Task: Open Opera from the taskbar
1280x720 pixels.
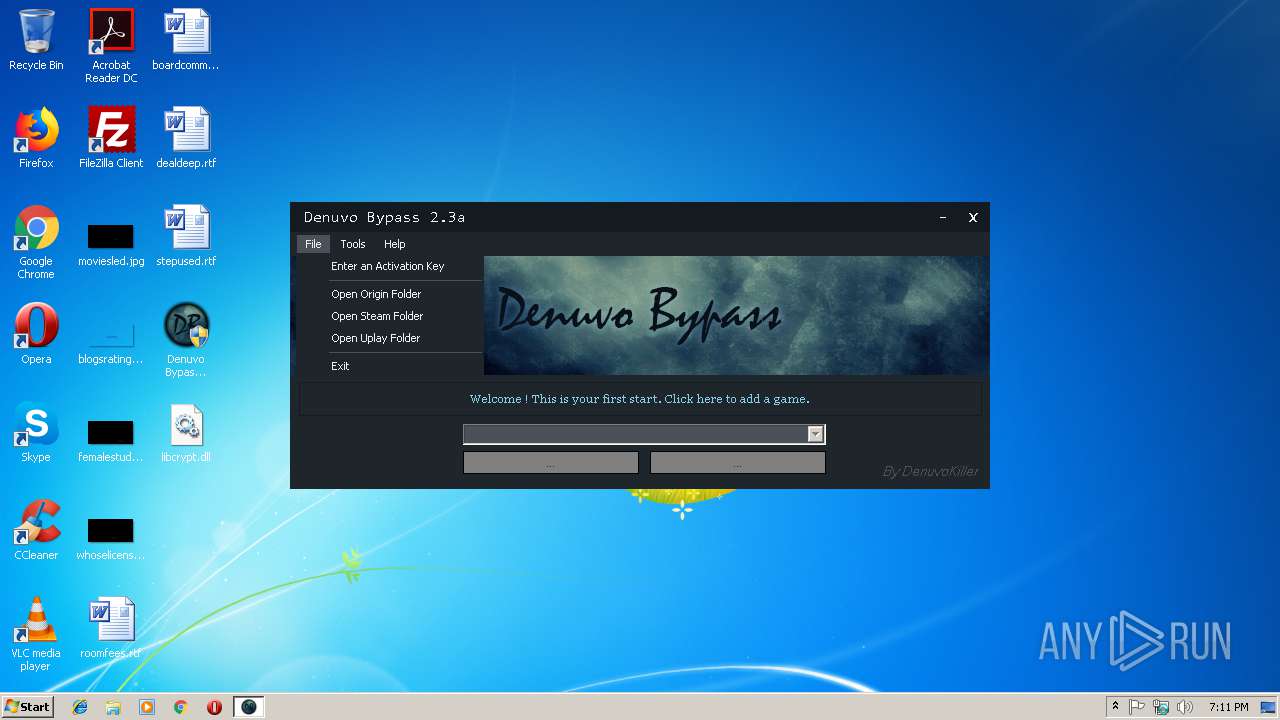Action: coord(214,707)
